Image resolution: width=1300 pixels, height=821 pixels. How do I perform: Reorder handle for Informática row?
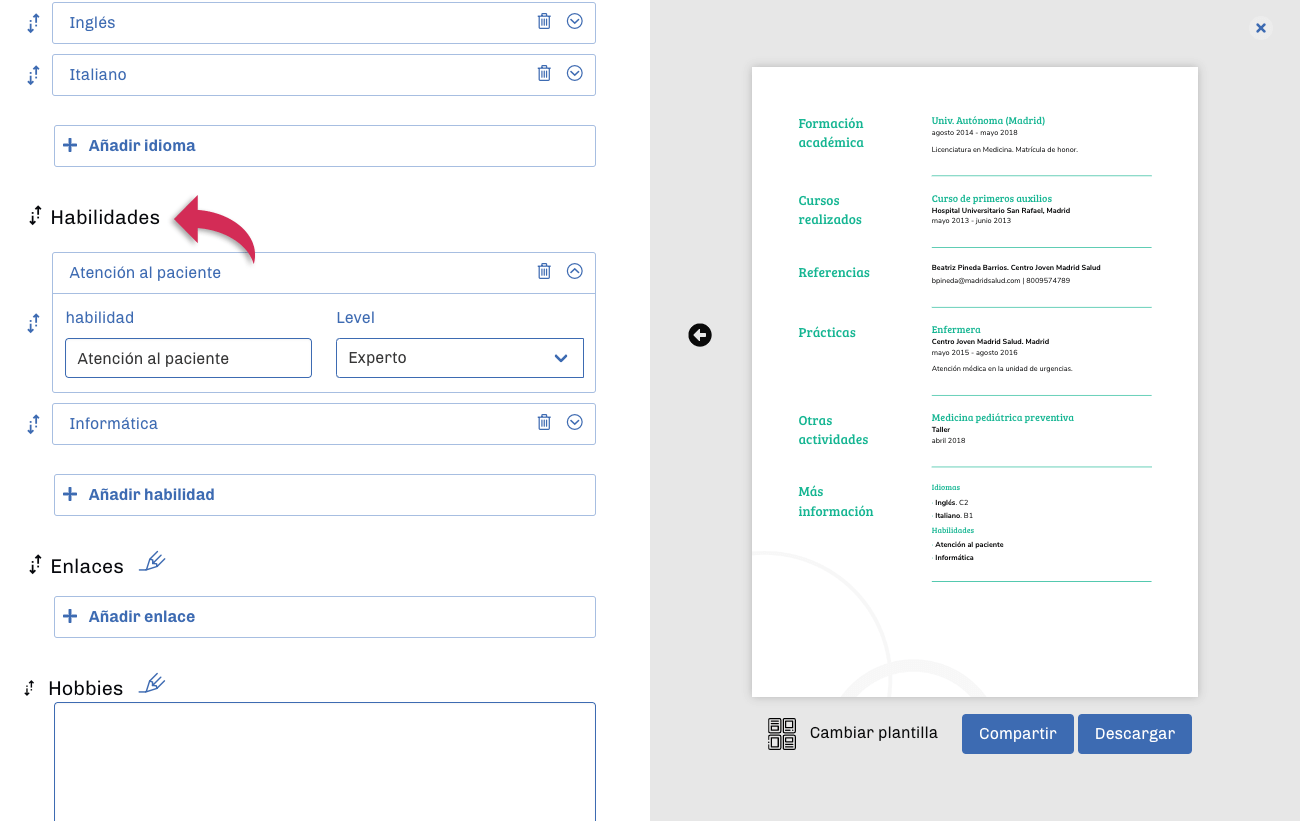click(33, 424)
